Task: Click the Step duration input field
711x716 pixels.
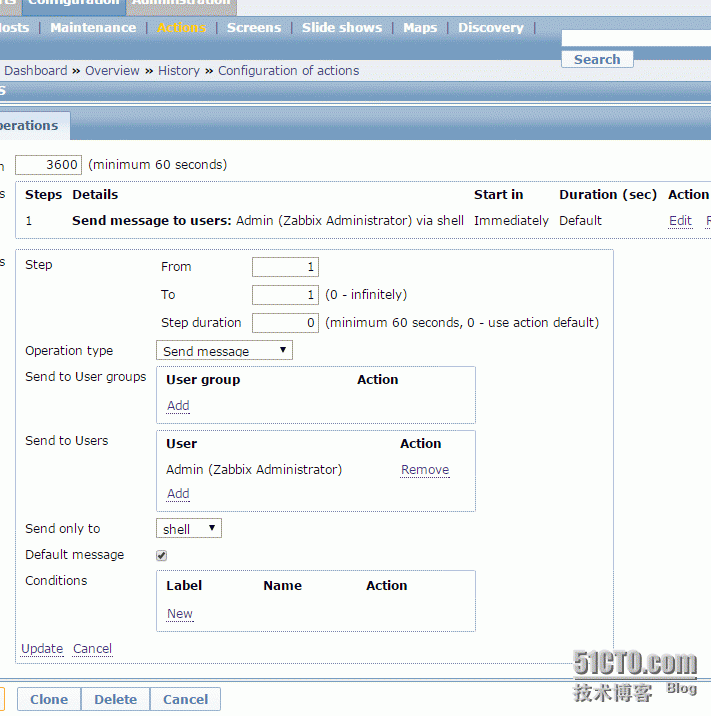Action: 285,323
